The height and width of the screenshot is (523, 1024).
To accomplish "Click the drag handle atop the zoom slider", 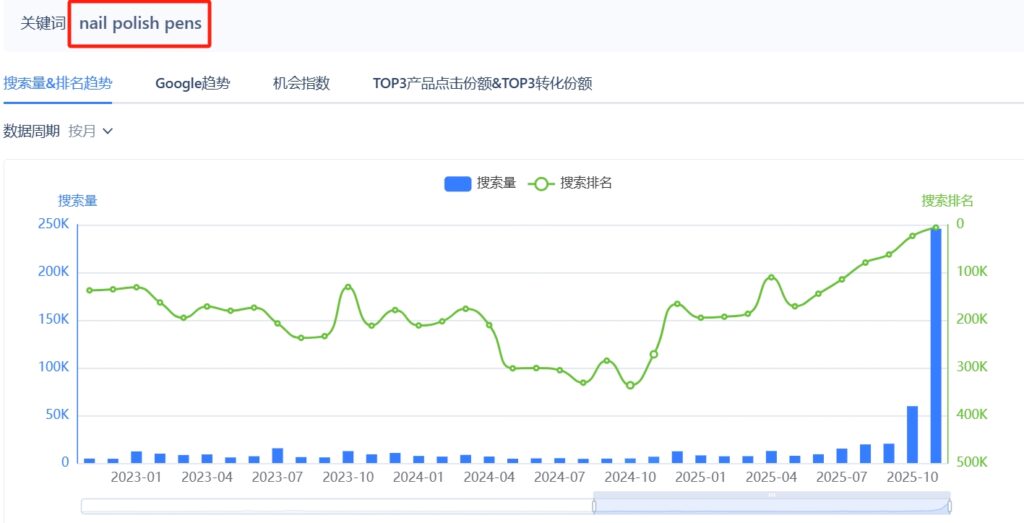I will 771,495.
